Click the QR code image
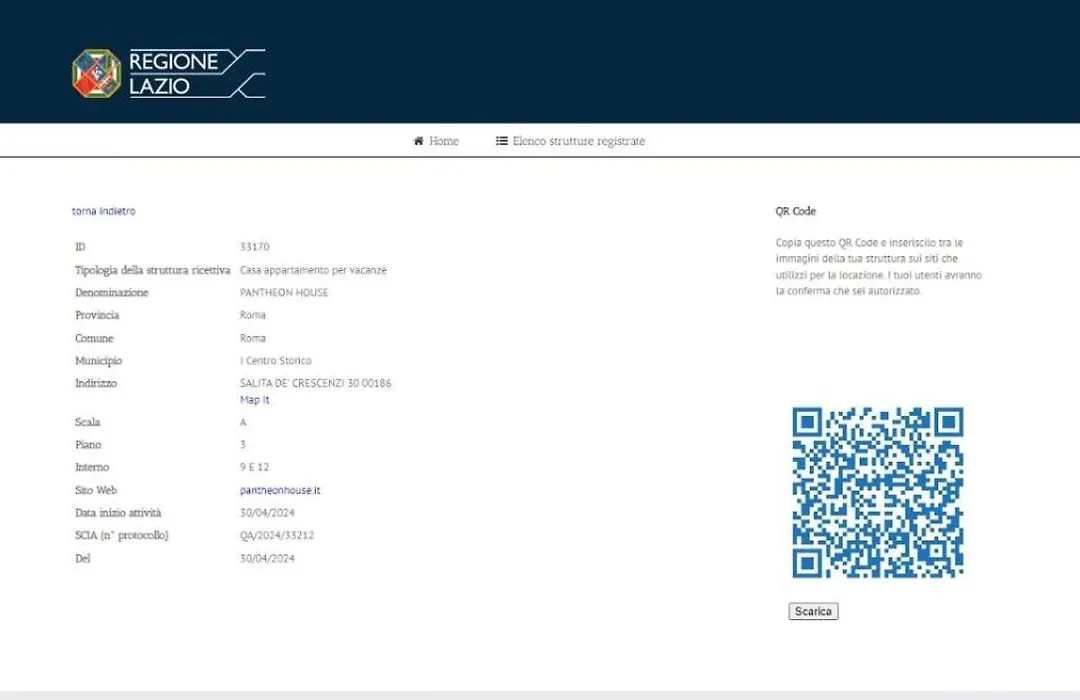Viewport: 1080px width, 700px height. coord(878,492)
